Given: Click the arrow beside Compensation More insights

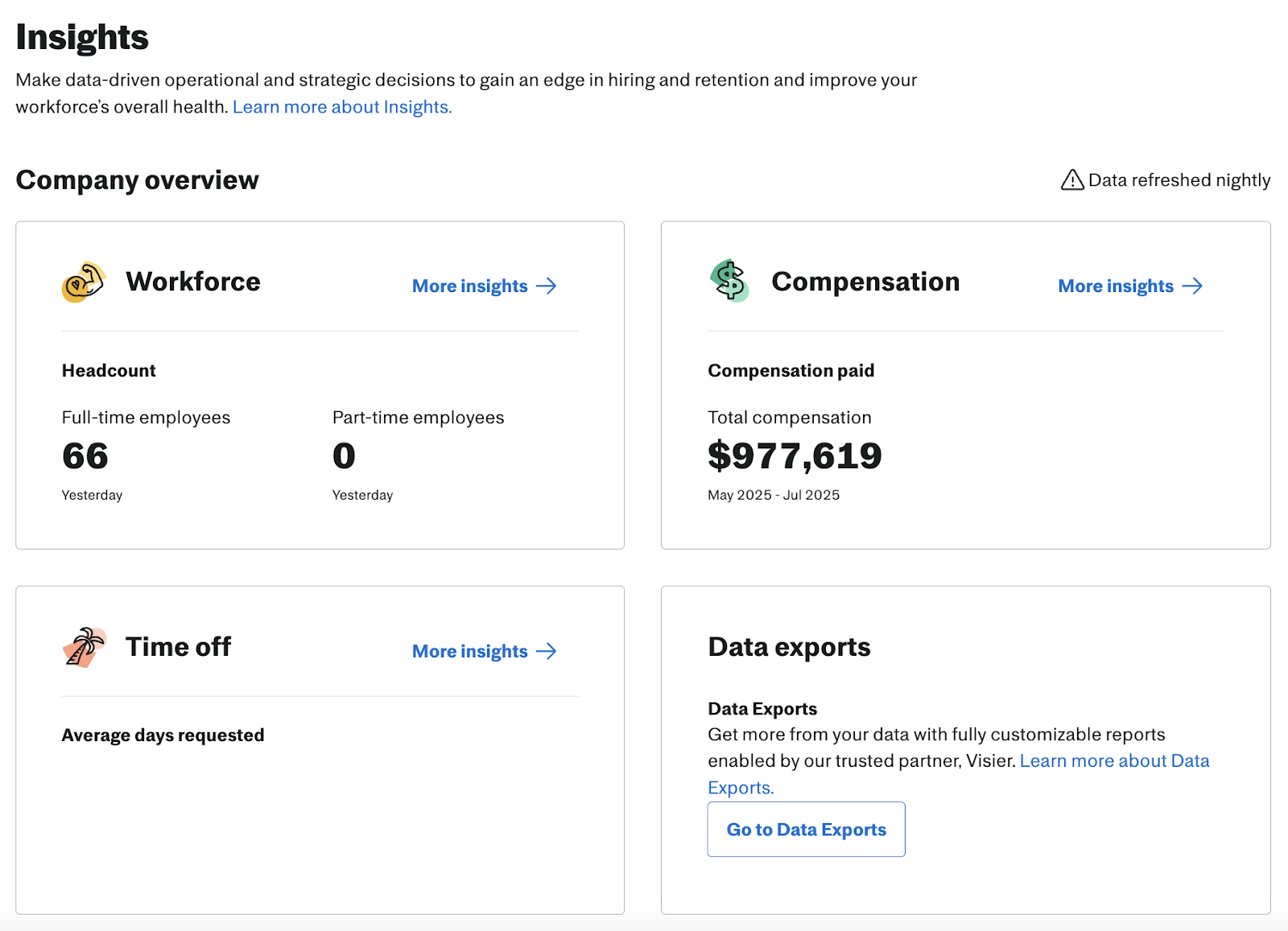Looking at the screenshot, I should [1192, 286].
